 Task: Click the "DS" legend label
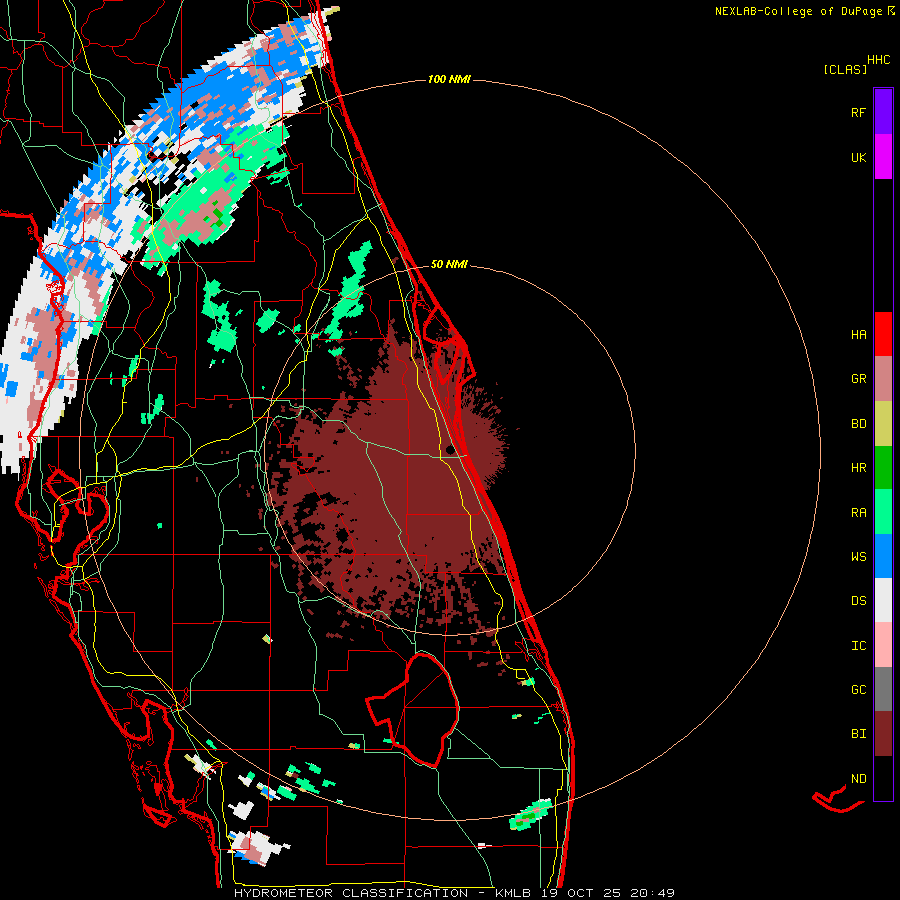(x=858, y=600)
